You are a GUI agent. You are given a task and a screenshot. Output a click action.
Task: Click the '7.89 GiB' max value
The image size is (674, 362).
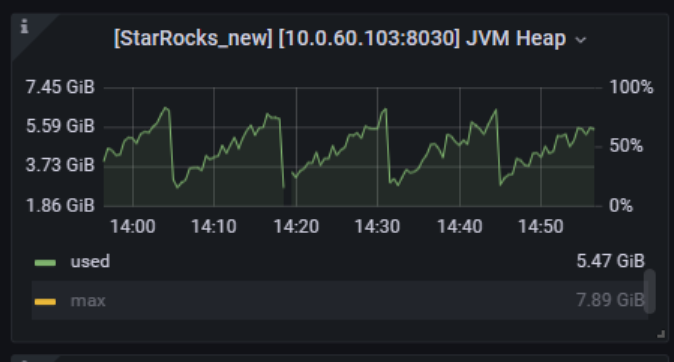[x=610, y=300]
